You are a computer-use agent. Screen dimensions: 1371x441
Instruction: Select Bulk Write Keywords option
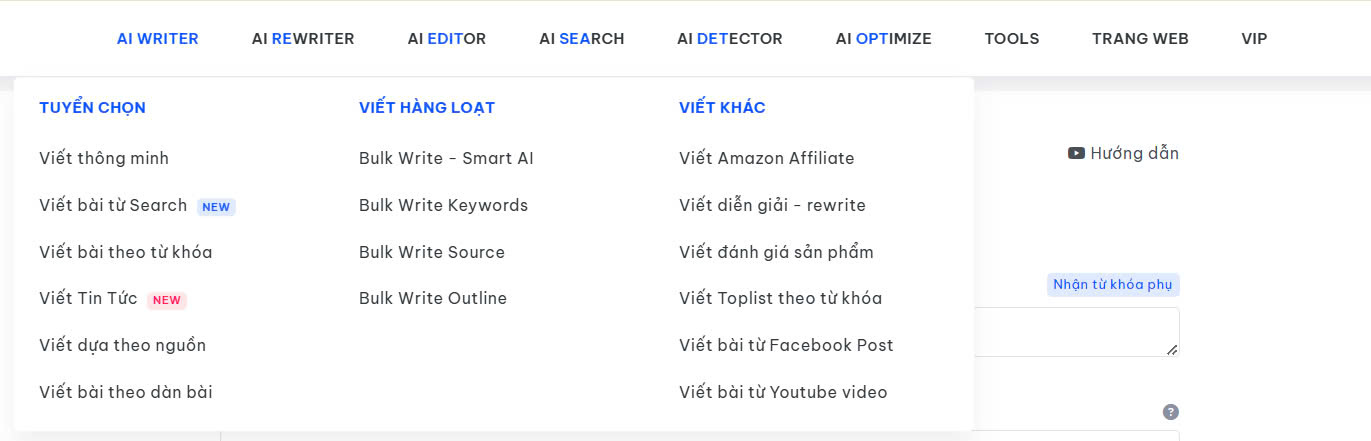pos(443,205)
